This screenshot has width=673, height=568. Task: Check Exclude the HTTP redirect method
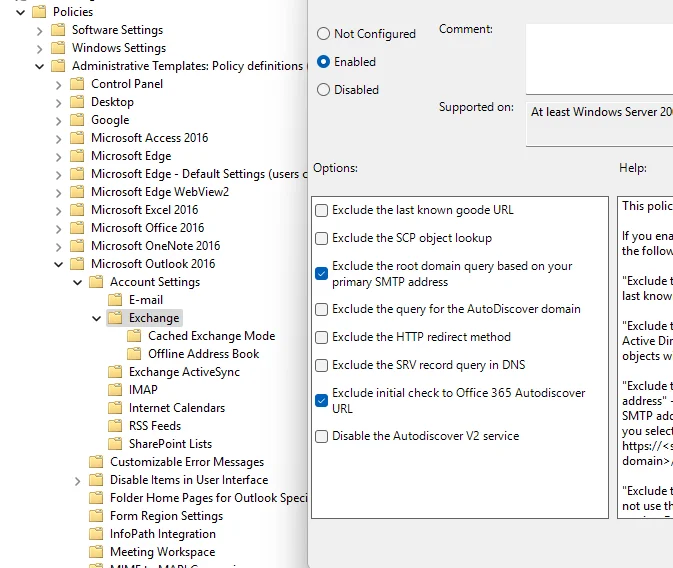(x=321, y=337)
